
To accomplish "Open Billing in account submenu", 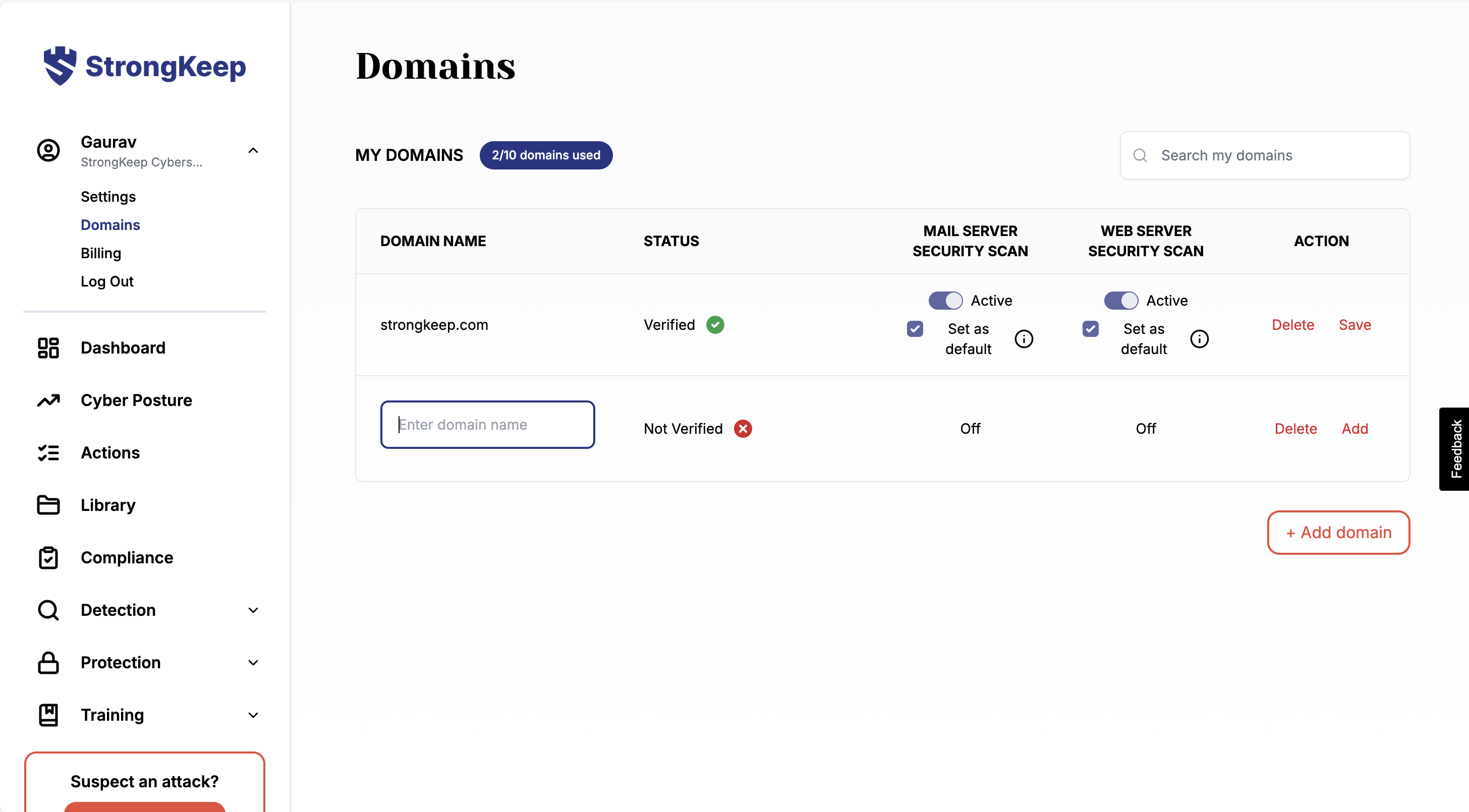I will pyautogui.click(x=101, y=253).
